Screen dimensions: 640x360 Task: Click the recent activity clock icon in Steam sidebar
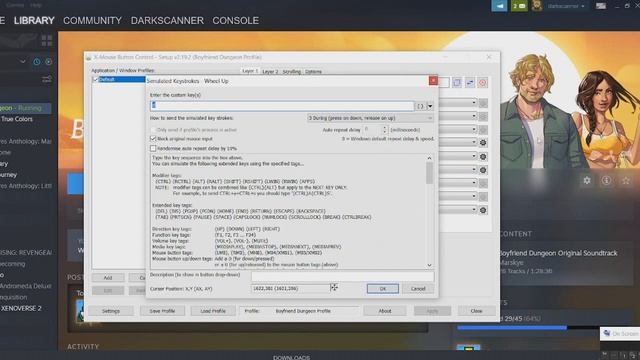(x=37, y=62)
